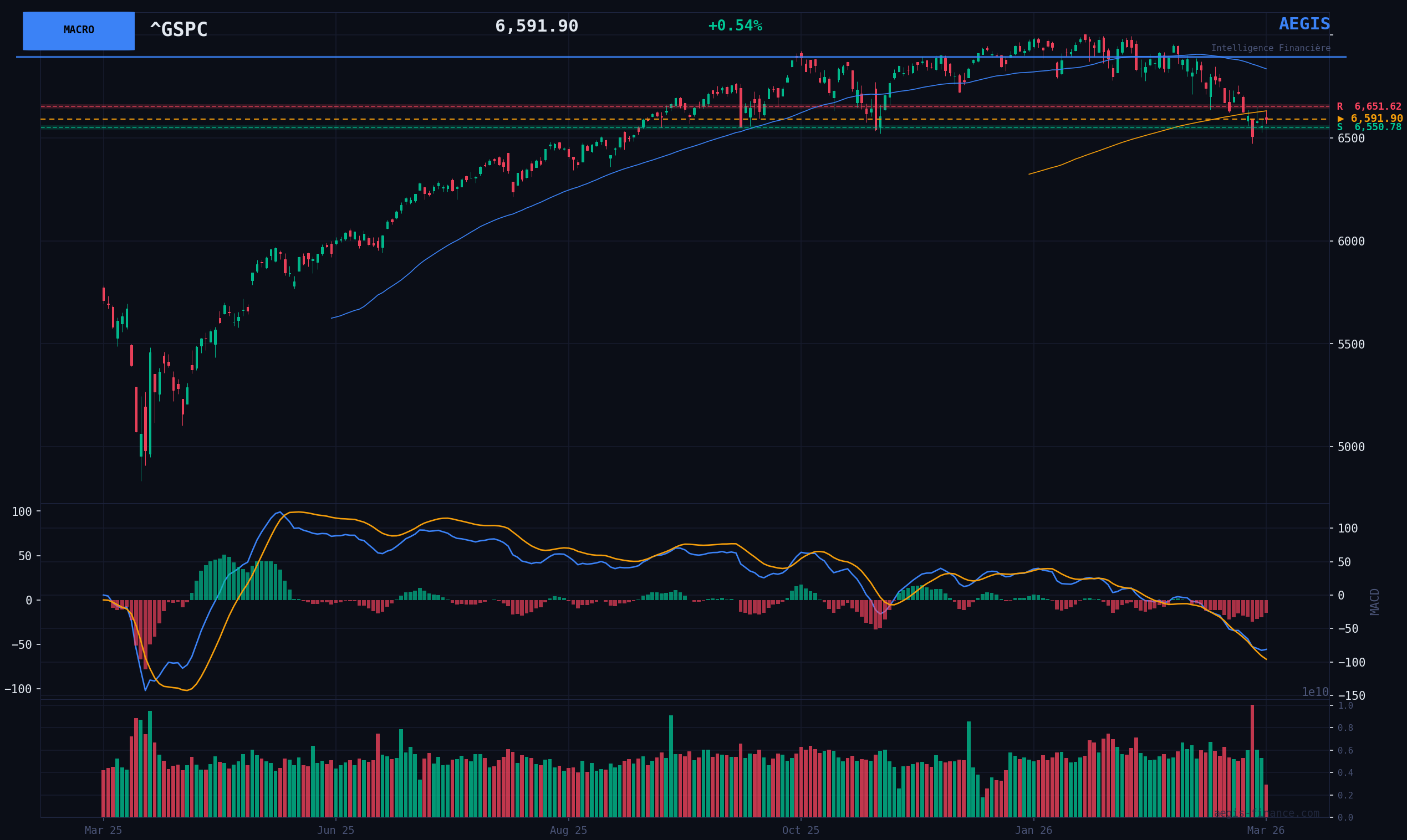The width and height of the screenshot is (1407, 840).
Task: Select the ^GSPC ticker symbol
Action: pyautogui.click(x=179, y=30)
